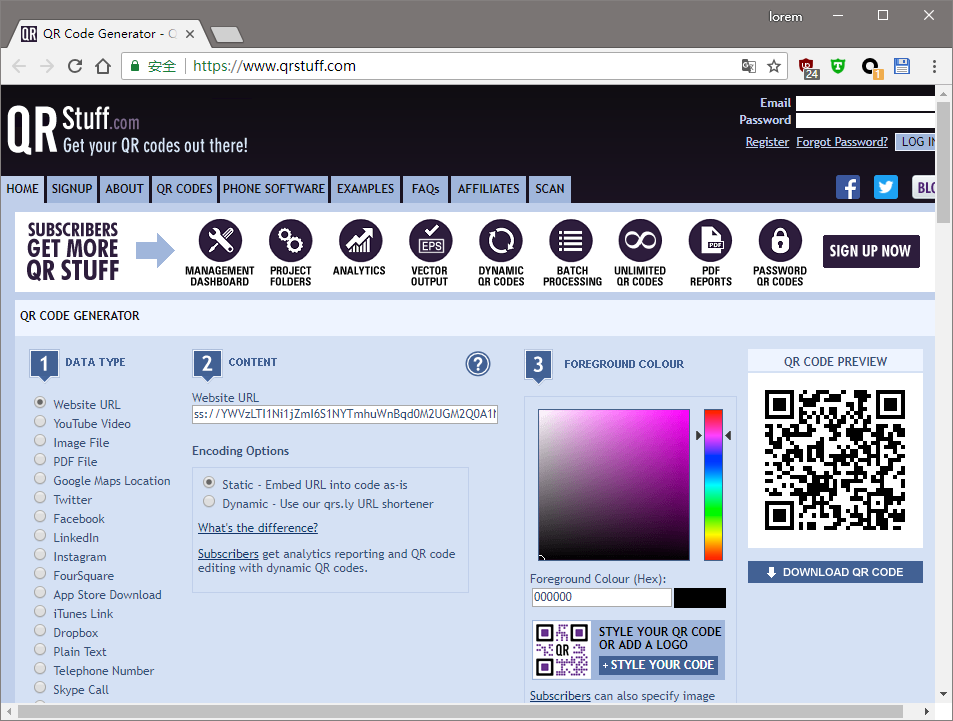953x721 pixels.
Task: Click the SIGN UP NOW button
Action: tap(870, 251)
